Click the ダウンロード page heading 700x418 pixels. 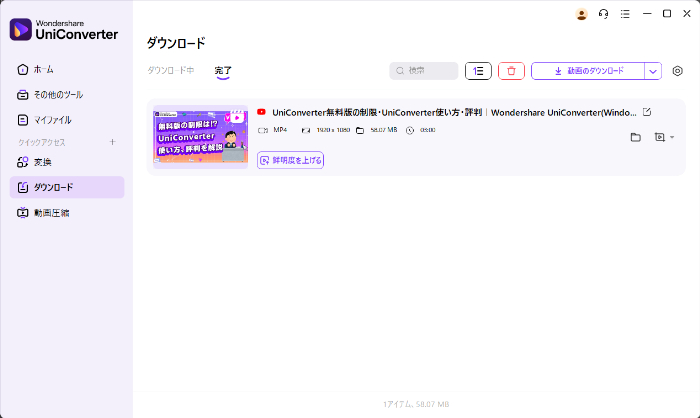click(176, 43)
